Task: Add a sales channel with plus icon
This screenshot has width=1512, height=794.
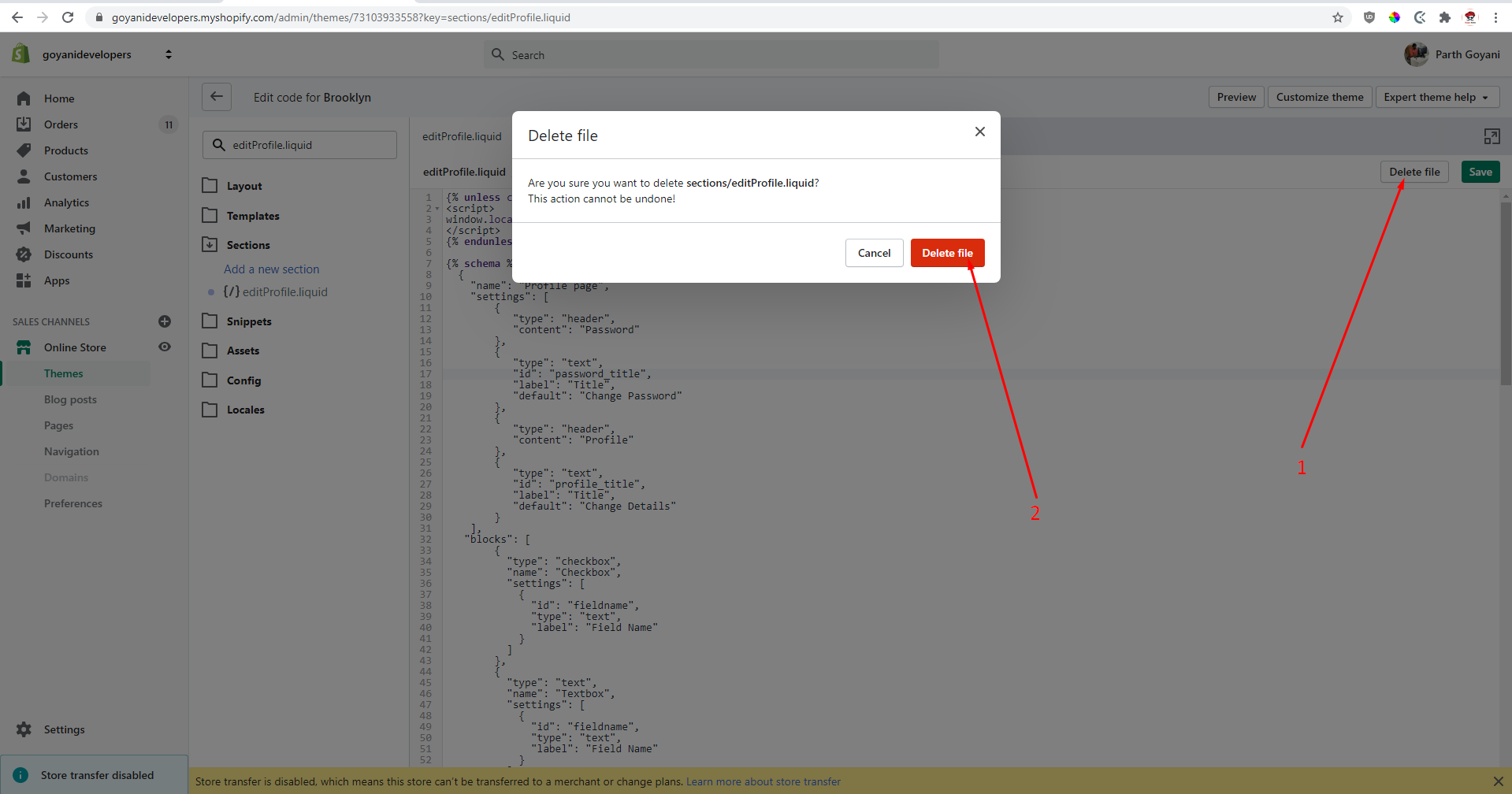Action: click(165, 321)
